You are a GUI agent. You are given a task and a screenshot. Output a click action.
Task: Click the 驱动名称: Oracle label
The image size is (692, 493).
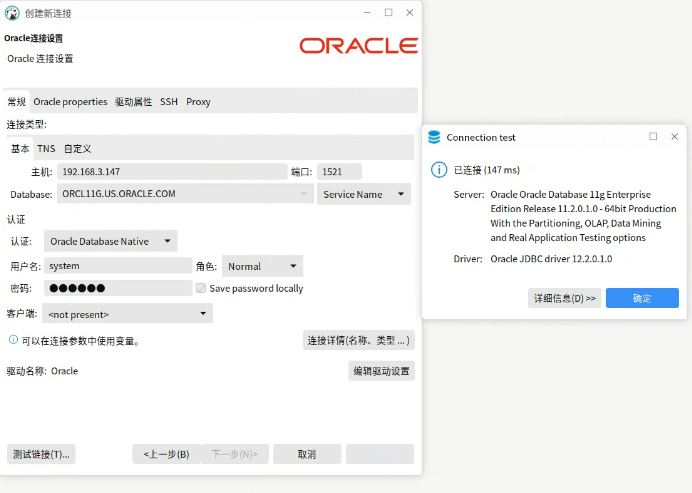[x=42, y=371]
